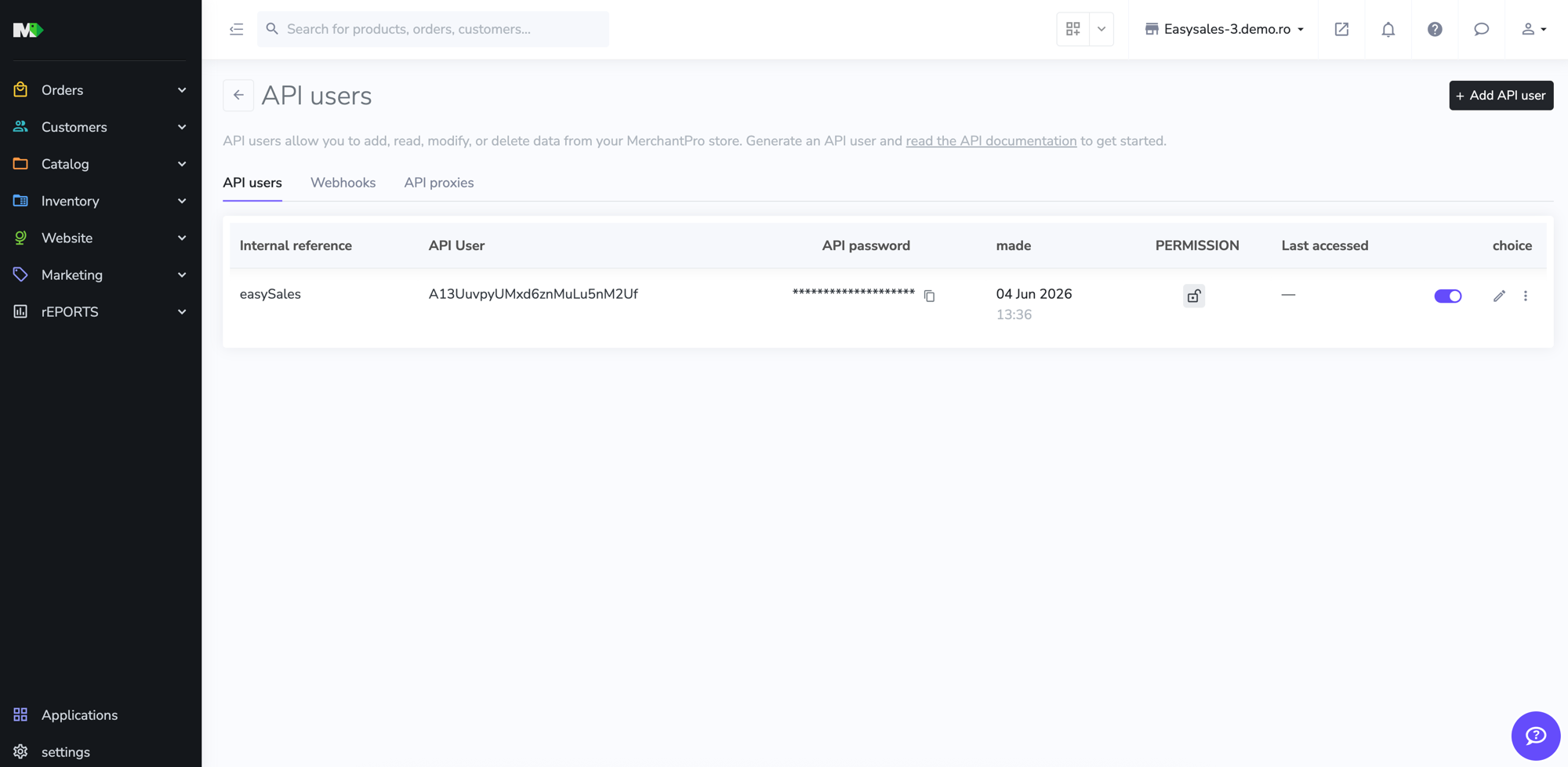Screen dimensions: 1568x767
Task: Expand the rEPORTS menu chevron
Action: click(x=182, y=311)
